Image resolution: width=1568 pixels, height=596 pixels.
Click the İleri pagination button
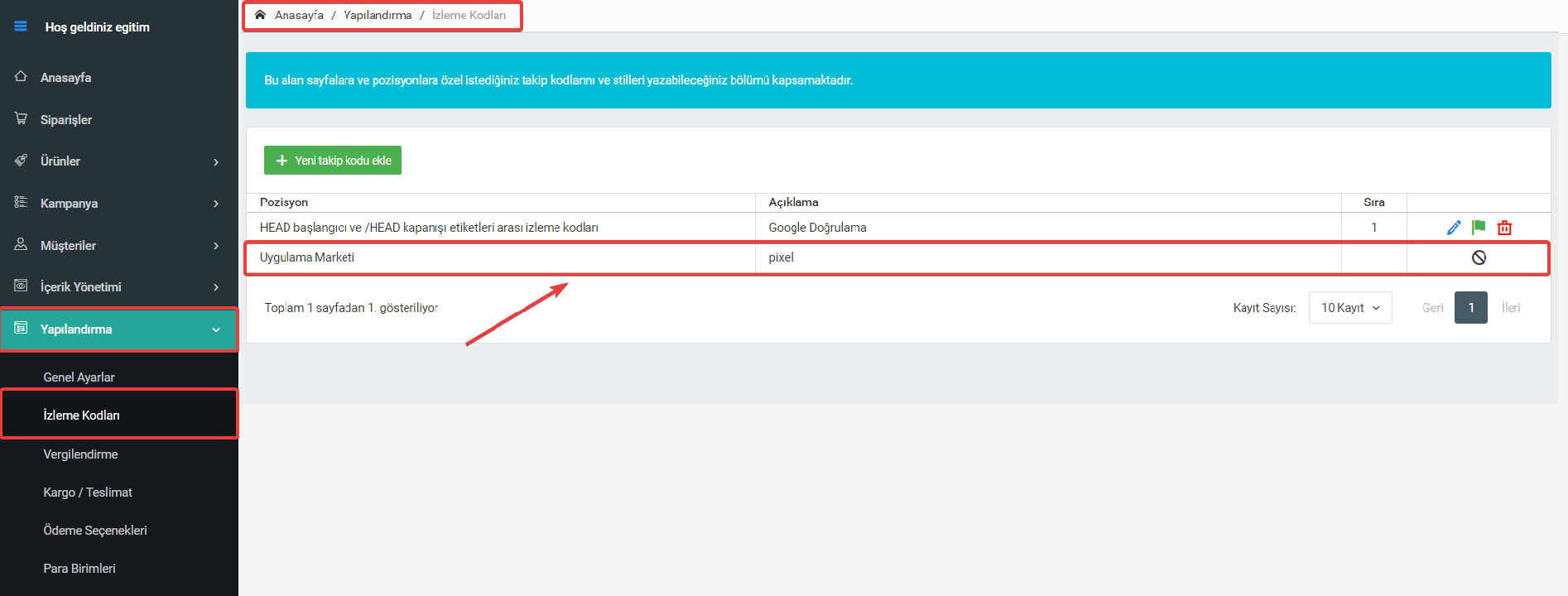tap(1511, 308)
